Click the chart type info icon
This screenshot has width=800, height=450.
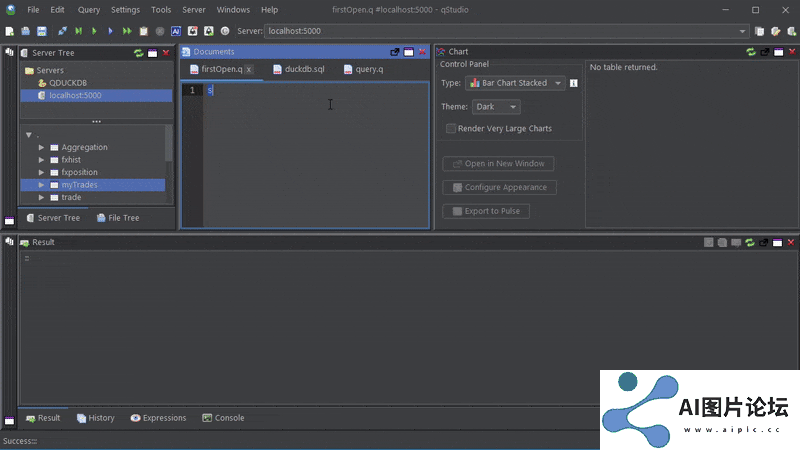[573, 83]
